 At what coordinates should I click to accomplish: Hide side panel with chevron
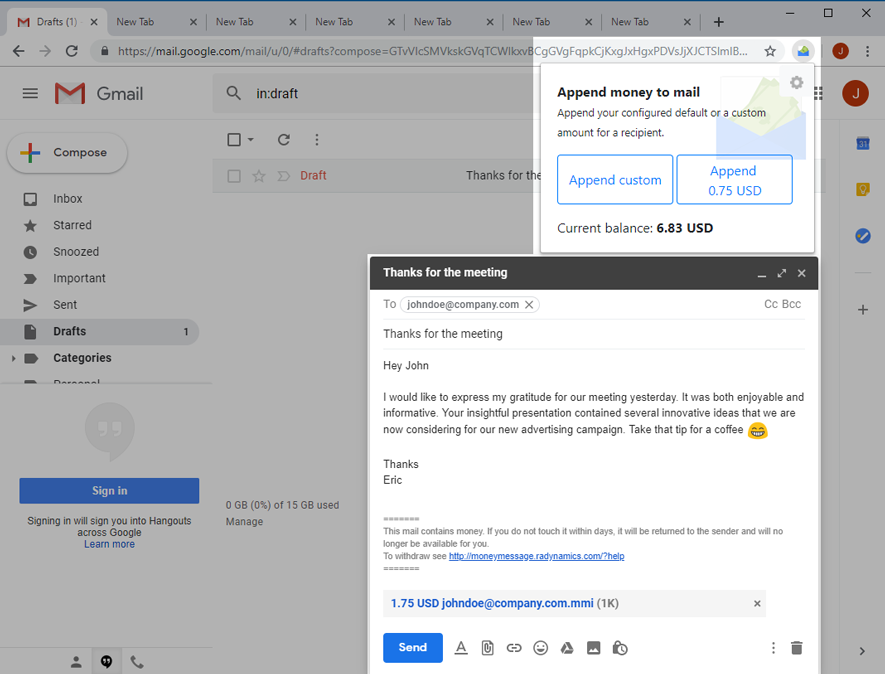pyautogui.click(x=862, y=651)
